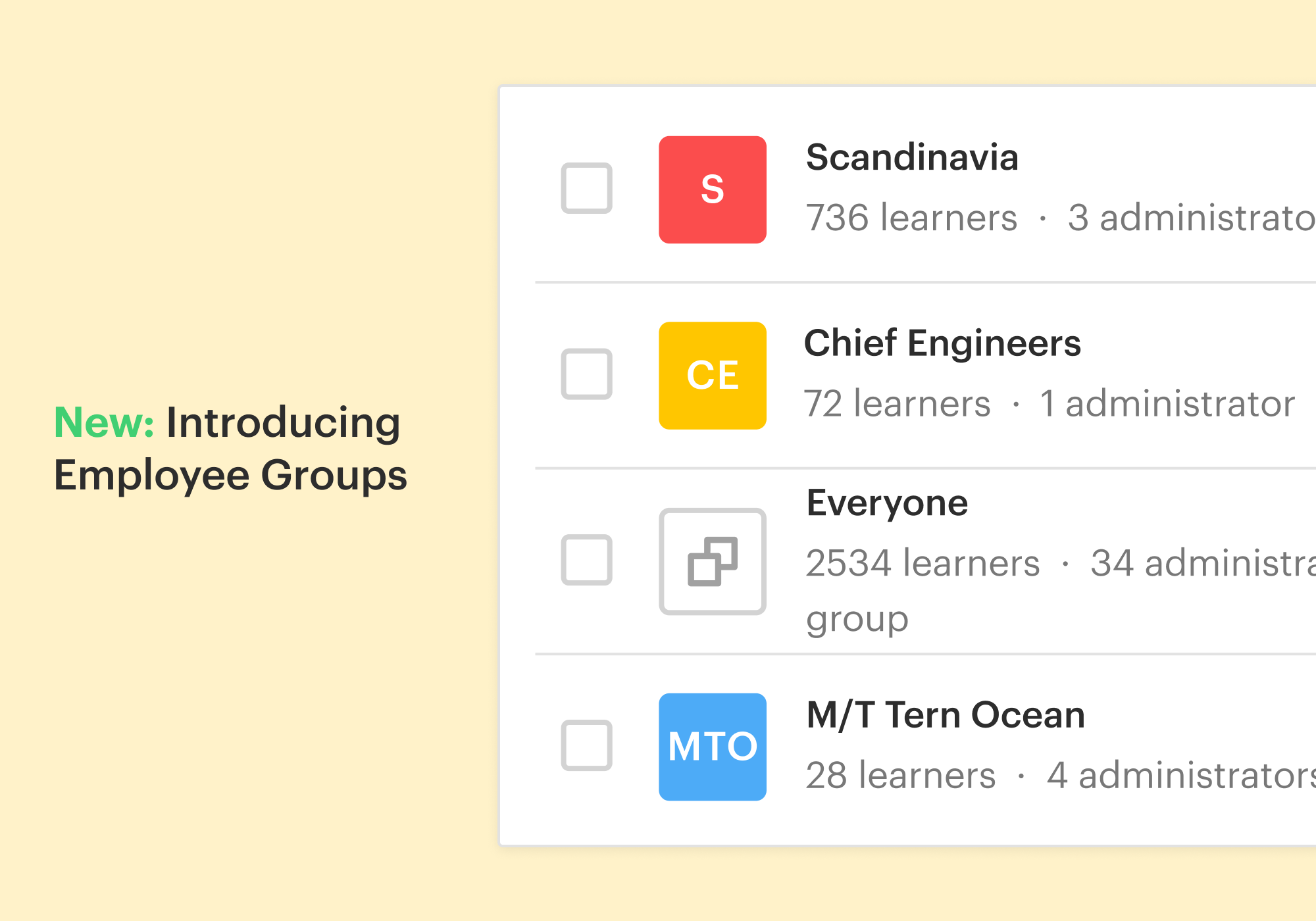Click the blue MTO group icon
This screenshot has height=921, width=1316.
coord(713,745)
